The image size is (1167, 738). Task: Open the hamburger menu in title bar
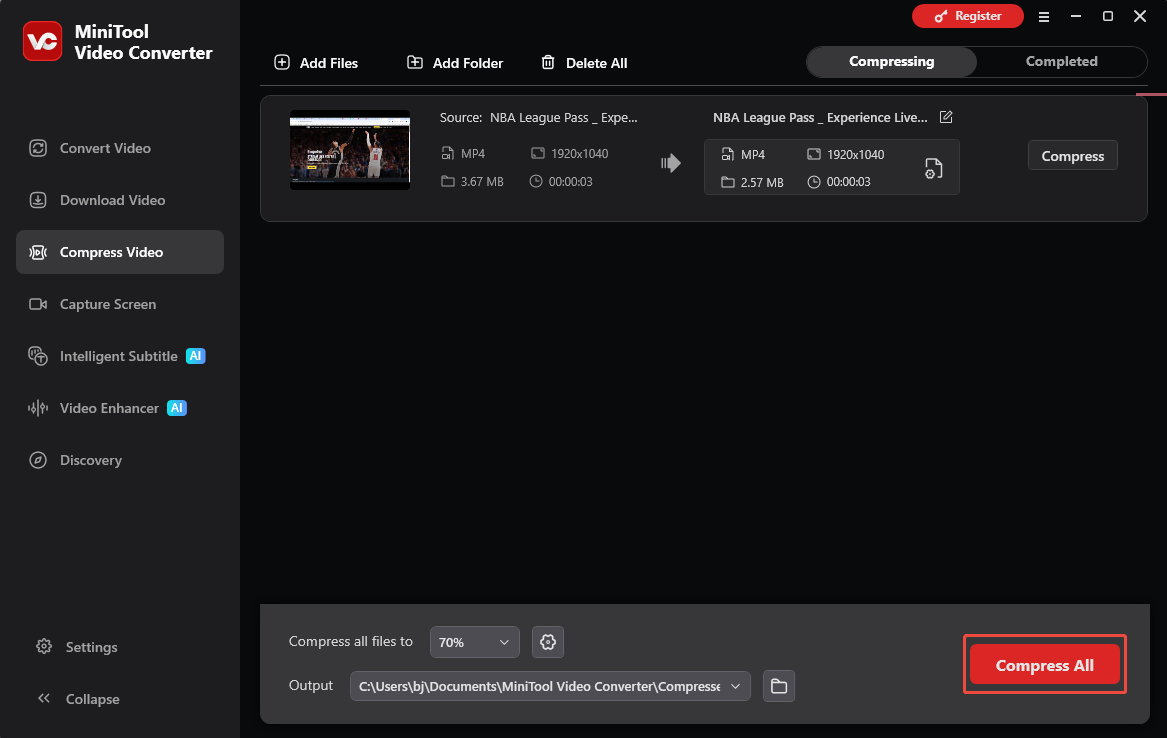pyautogui.click(x=1044, y=16)
